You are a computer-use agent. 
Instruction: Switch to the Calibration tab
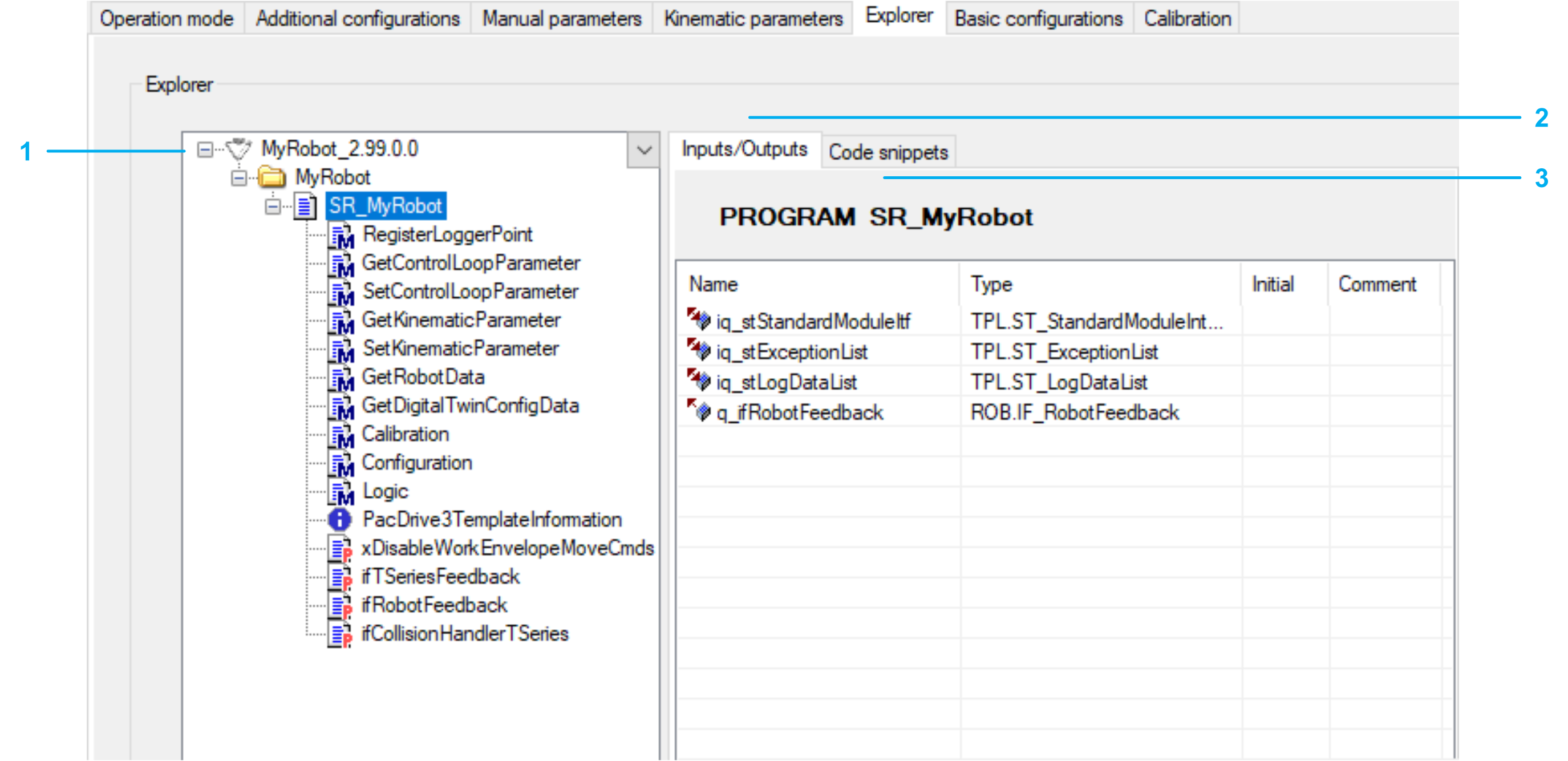pos(1187,18)
